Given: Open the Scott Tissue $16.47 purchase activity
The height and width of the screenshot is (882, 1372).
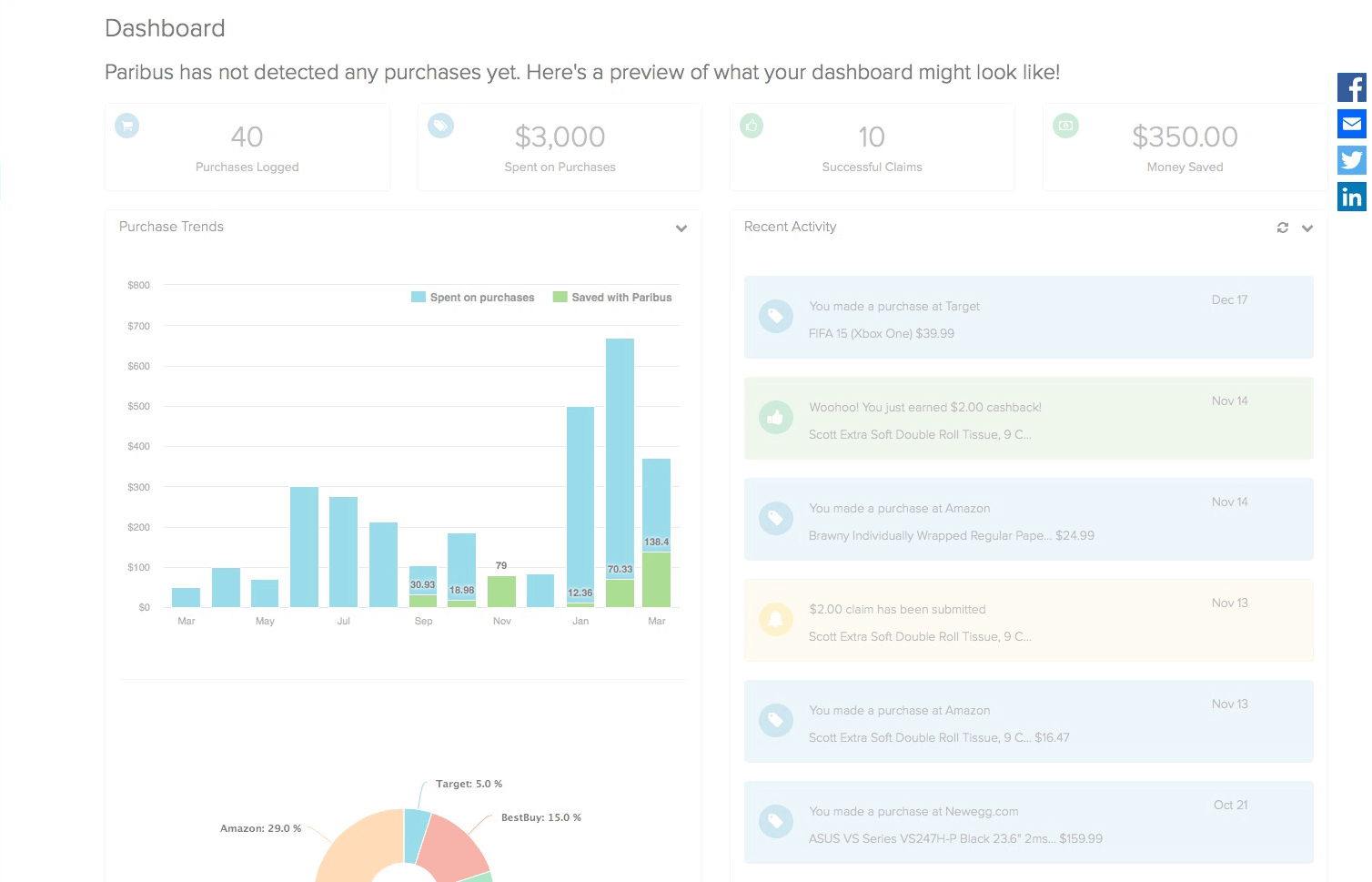Looking at the screenshot, I should click(x=1029, y=722).
